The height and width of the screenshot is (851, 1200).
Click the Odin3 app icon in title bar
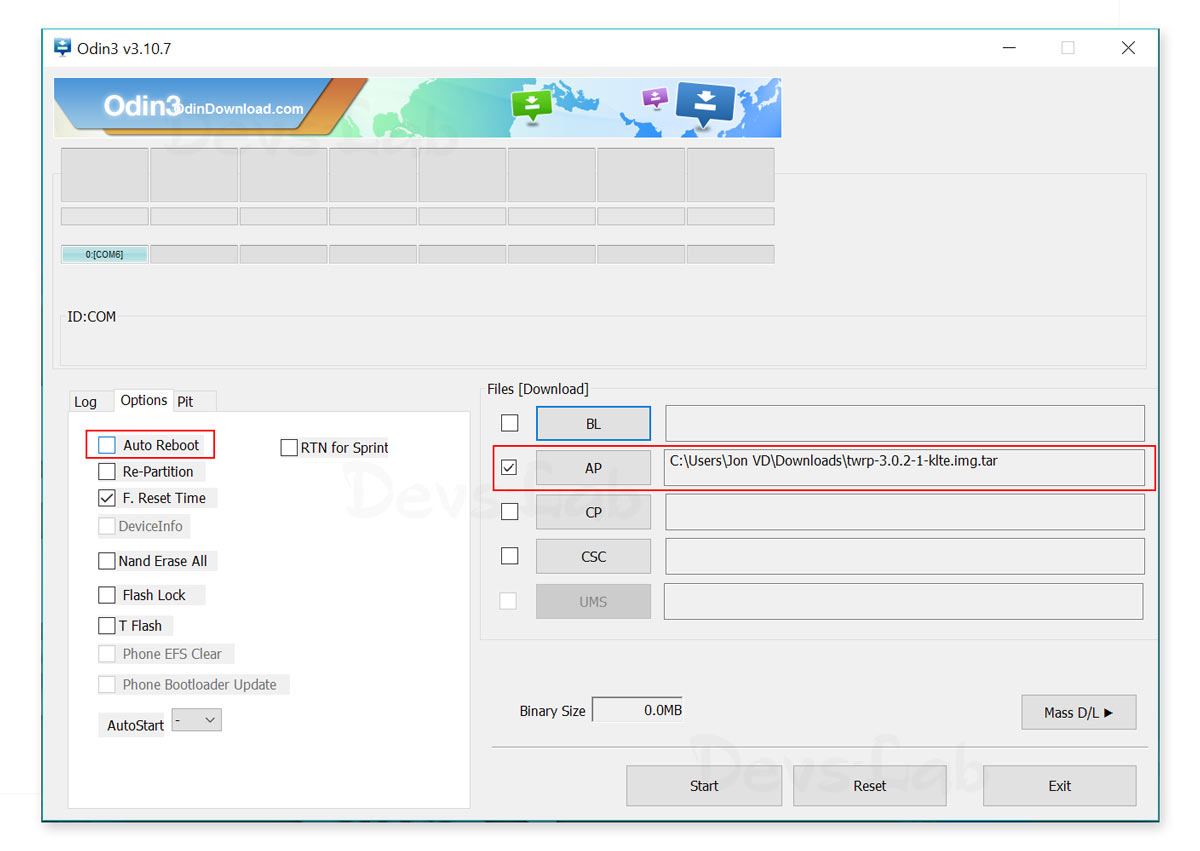[63, 48]
